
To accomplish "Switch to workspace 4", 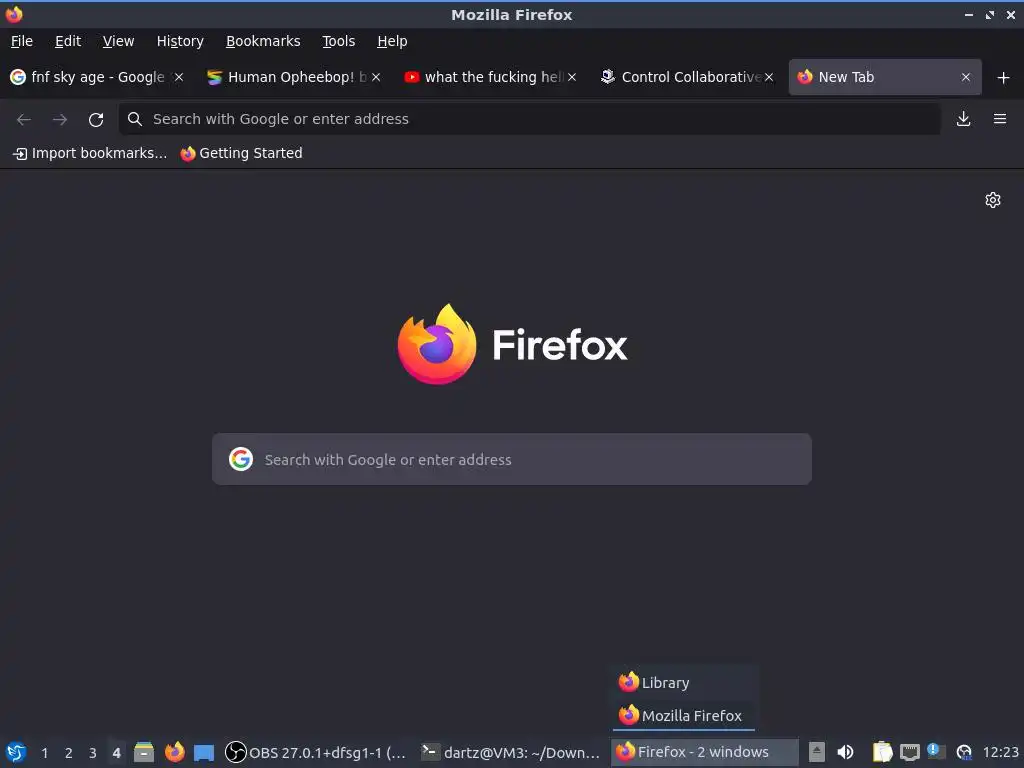I will pos(117,753).
